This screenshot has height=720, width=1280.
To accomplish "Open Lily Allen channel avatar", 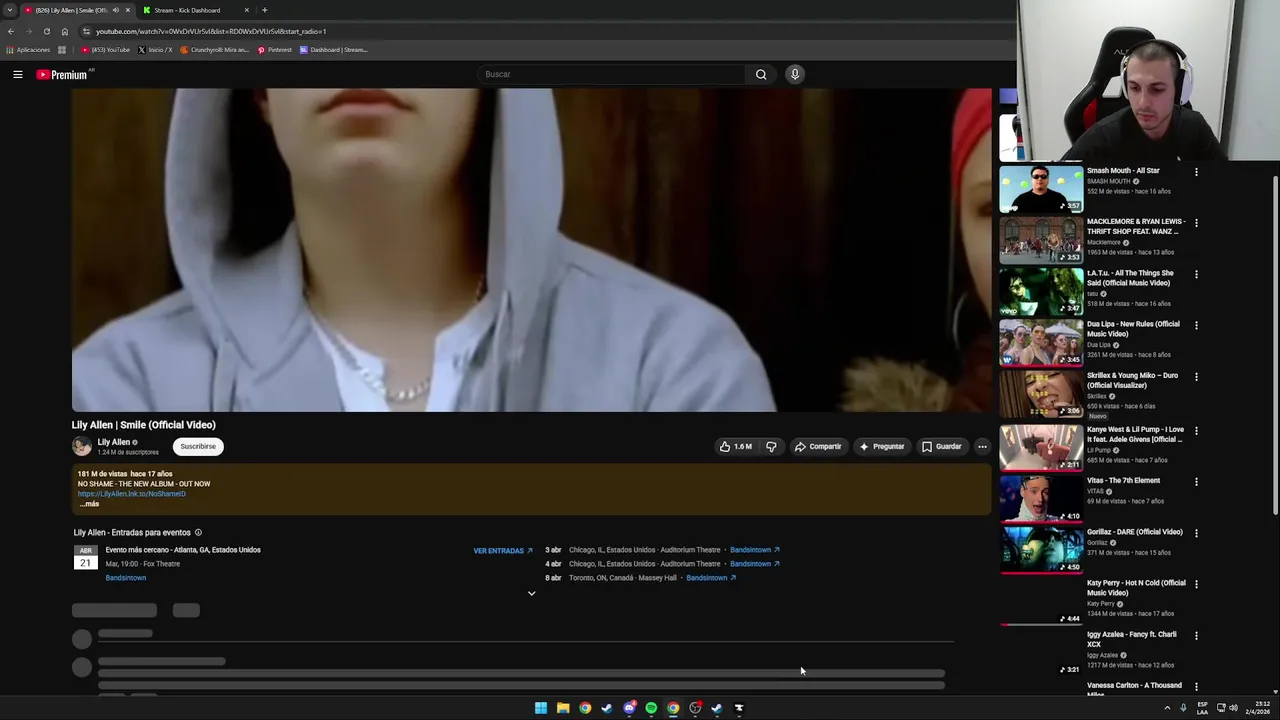I will [82, 447].
